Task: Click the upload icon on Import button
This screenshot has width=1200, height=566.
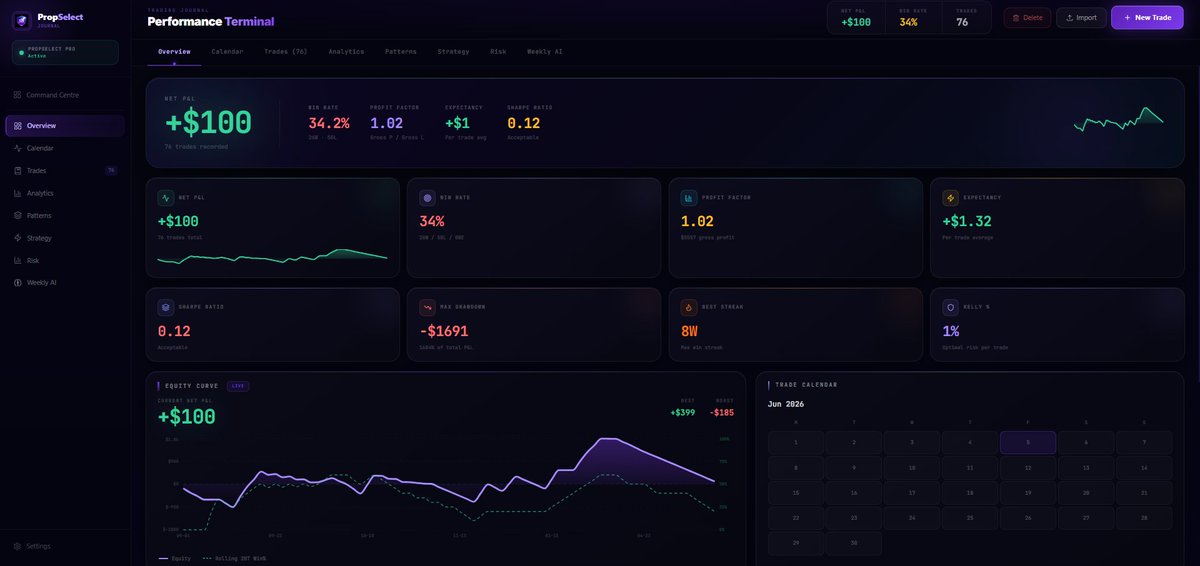Action: pos(1069,17)
